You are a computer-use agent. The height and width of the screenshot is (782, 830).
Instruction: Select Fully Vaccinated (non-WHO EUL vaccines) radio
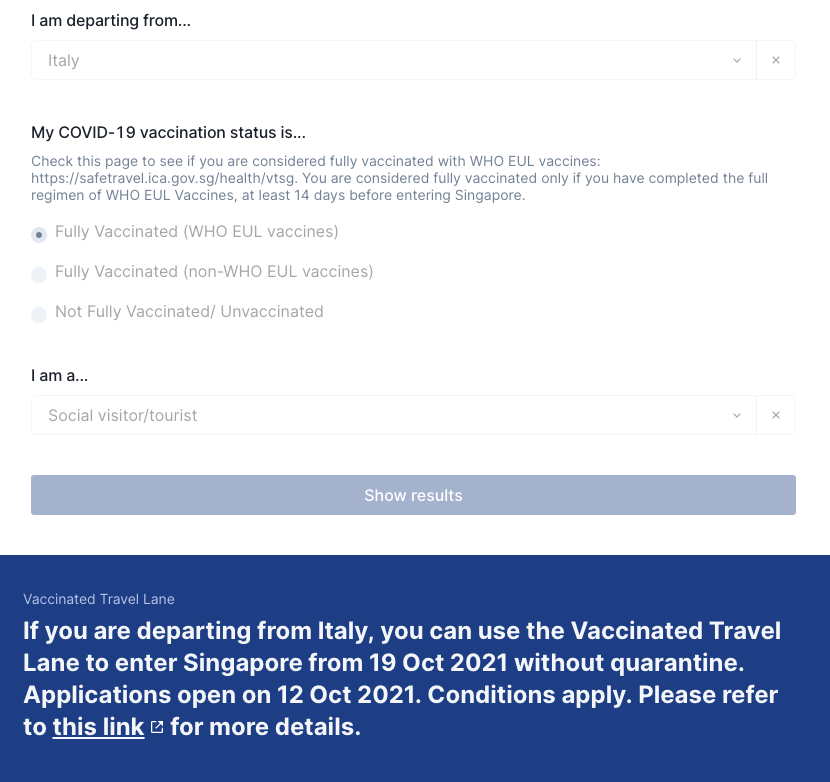coord(39,275)
